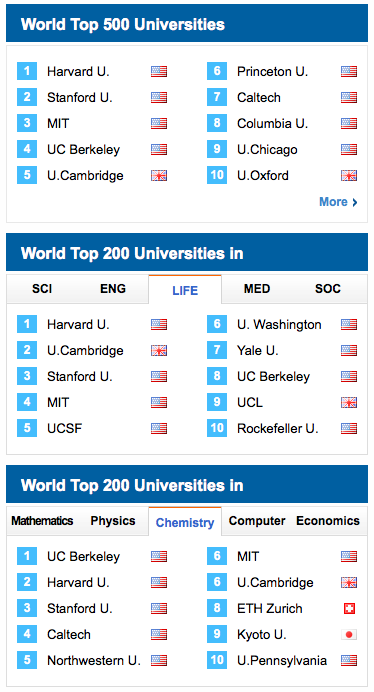This screenshot has height=692, width=374.
Task: Click the UK flag next to U.Oxford
Action: click(349, 176)
